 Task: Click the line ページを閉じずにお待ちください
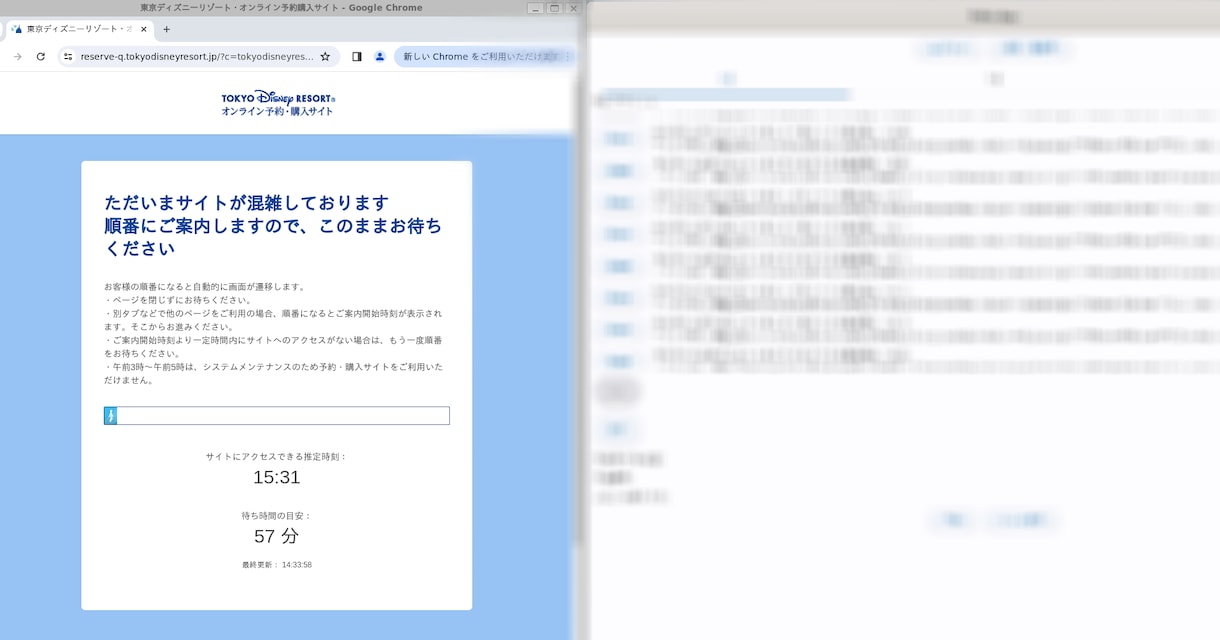(179, 300)
